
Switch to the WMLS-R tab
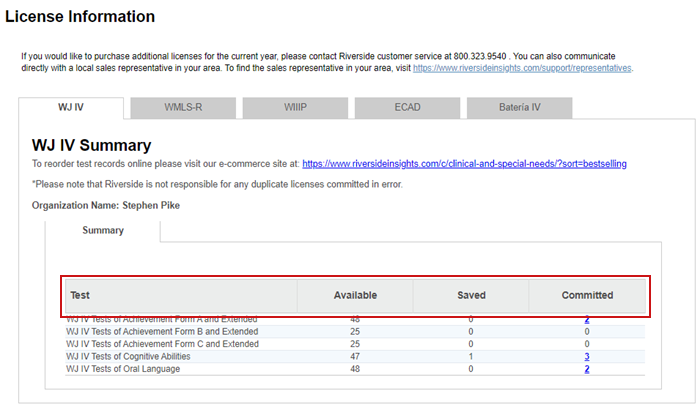coord(184,107)
